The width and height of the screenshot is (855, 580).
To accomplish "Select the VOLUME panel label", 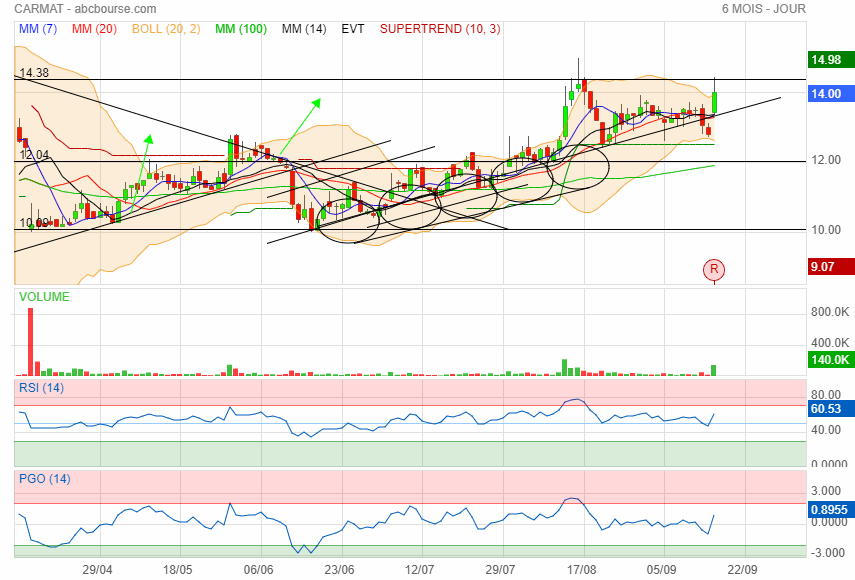I will pos(45,297).
